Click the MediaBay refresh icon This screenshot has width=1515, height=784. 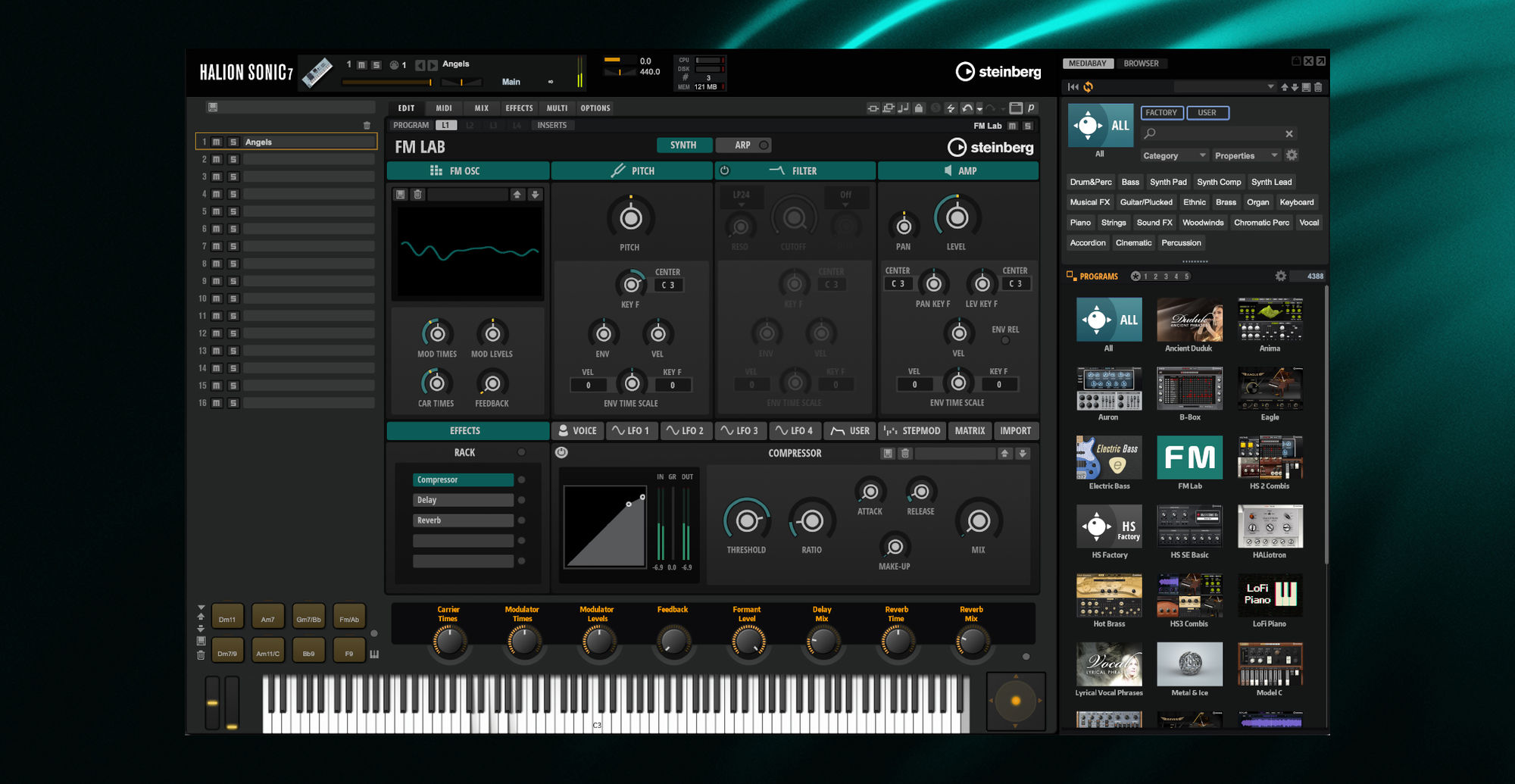pyautogui.click(x=1089, y=87)
